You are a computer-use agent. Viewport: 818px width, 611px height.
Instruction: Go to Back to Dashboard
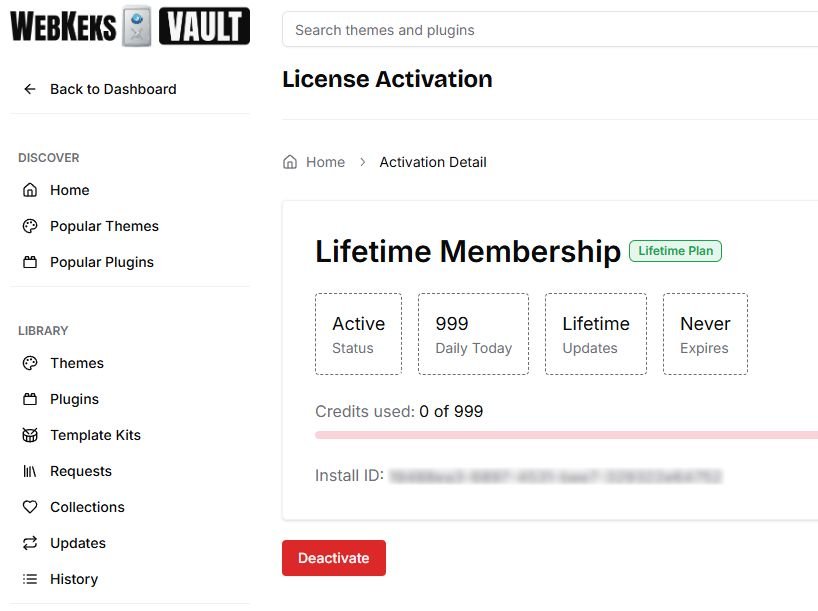coord(113,89)
